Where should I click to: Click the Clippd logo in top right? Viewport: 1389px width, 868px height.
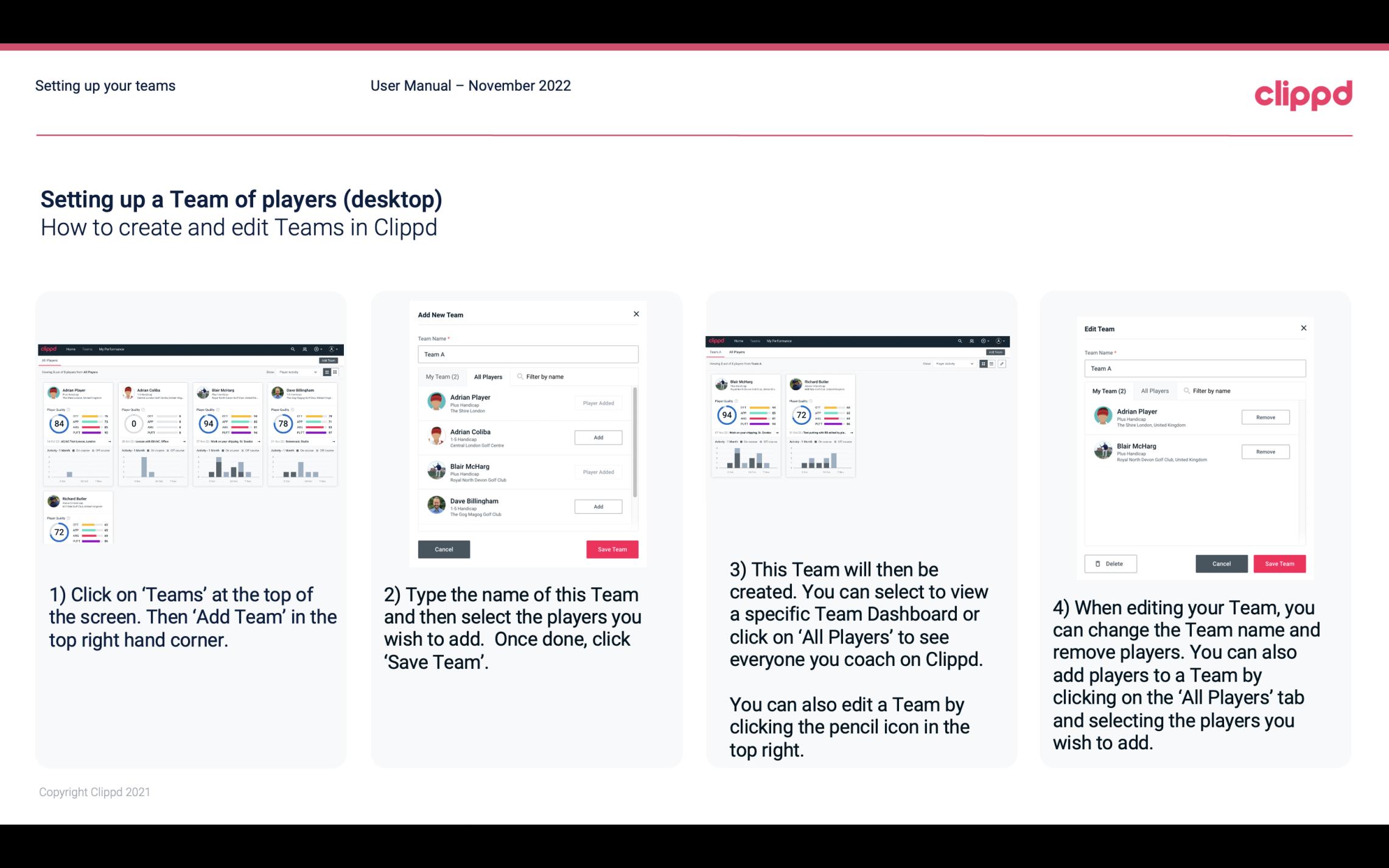point(1303,93)
